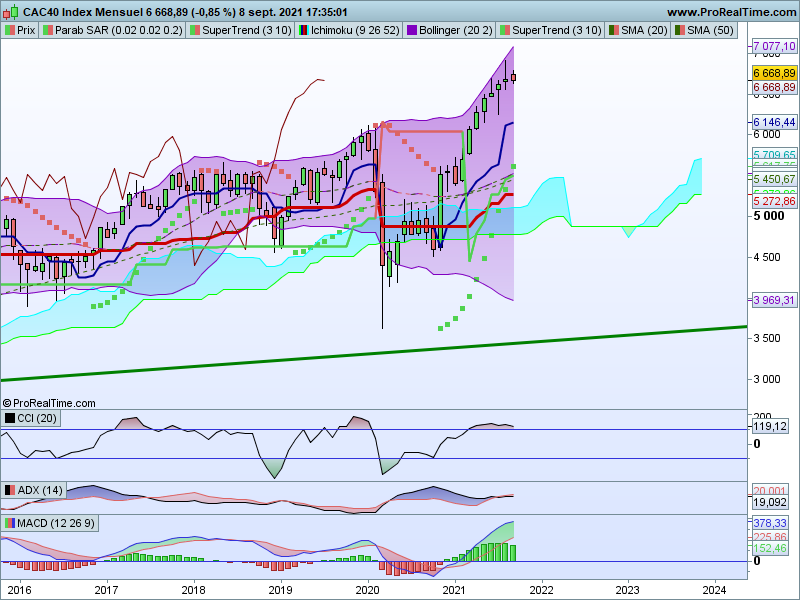The width and height of the screenshot is (800, 600).
Task: Click the 378,33 MACD value label
Action: coord(770,523)
